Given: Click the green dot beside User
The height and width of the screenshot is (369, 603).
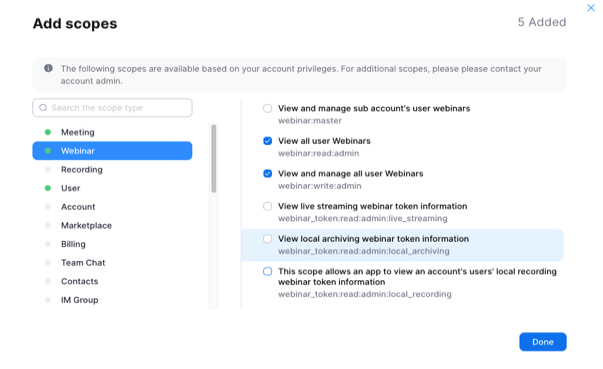Looking at the screenshot, I should pyautogui.click(x=48, y=188).
